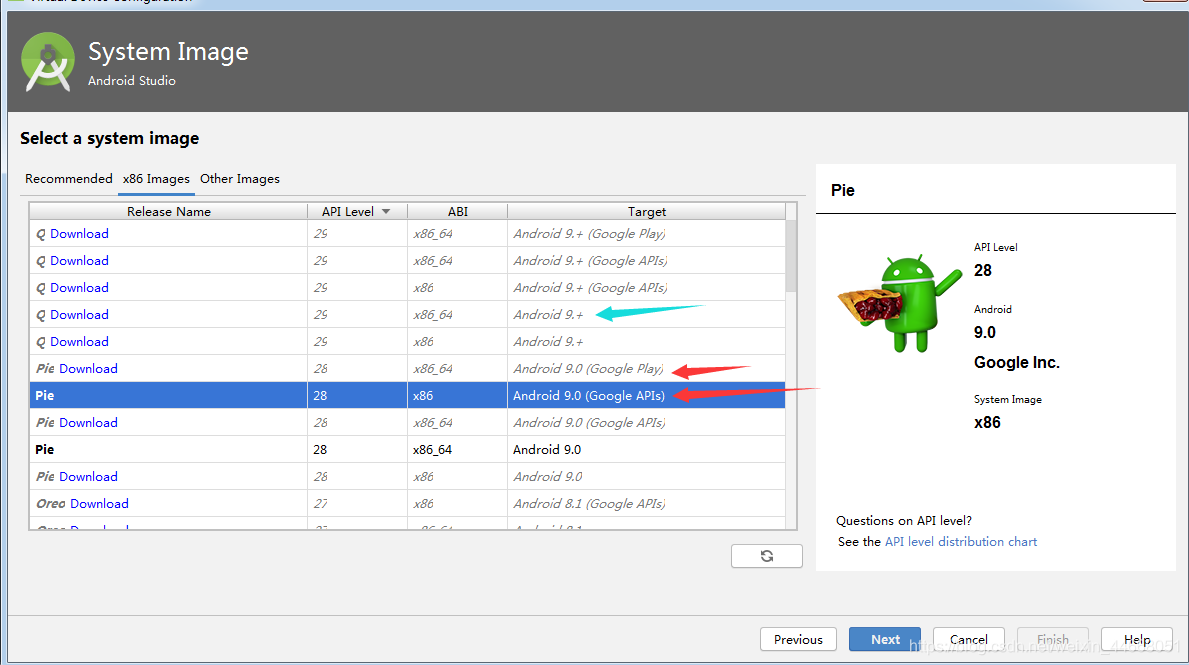This screenshot has height=665, width=1189.
Task: Go back with the Previous button
Action: [798, 639]
